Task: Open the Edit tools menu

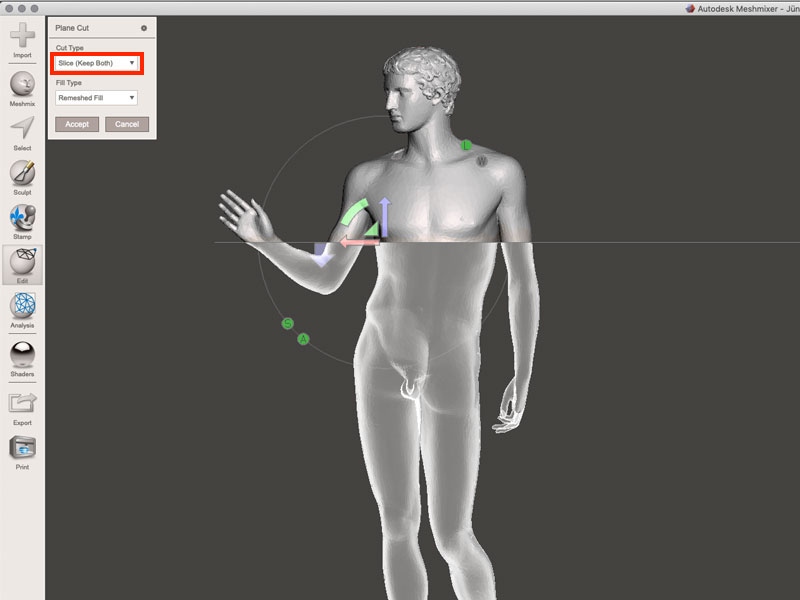Action: click(22, 263)
